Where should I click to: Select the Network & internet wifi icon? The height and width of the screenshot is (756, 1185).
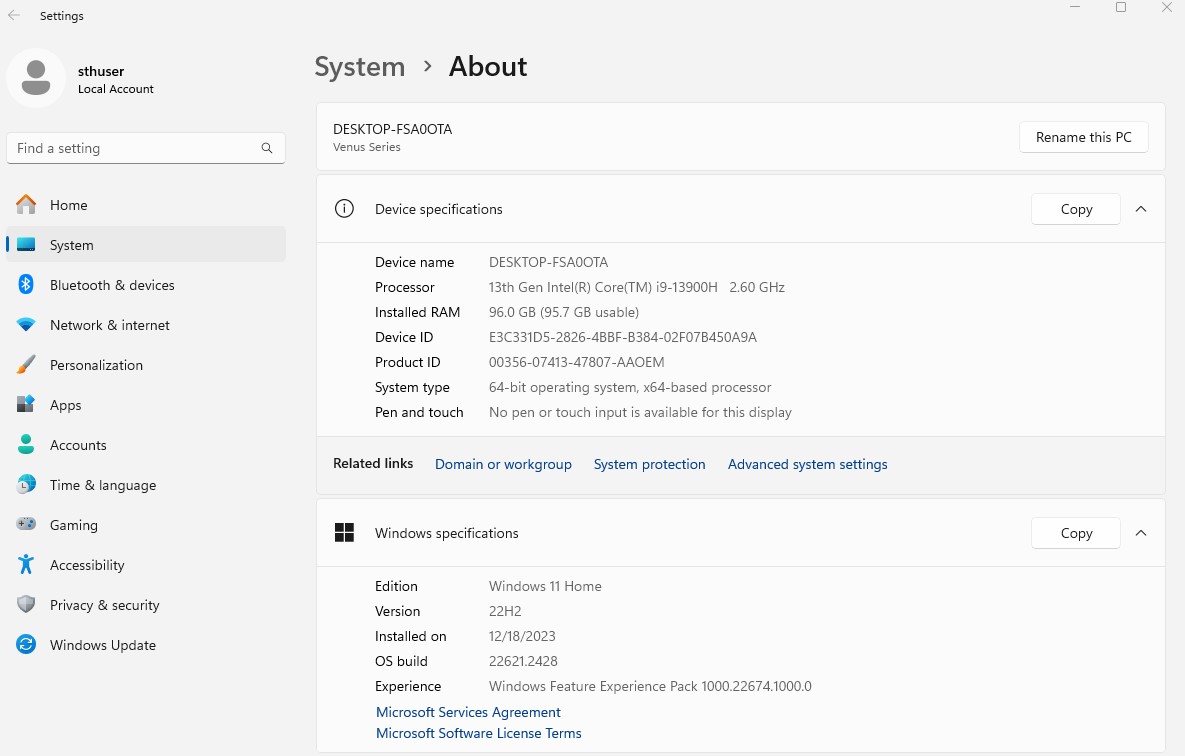click(x=26, y=325)
